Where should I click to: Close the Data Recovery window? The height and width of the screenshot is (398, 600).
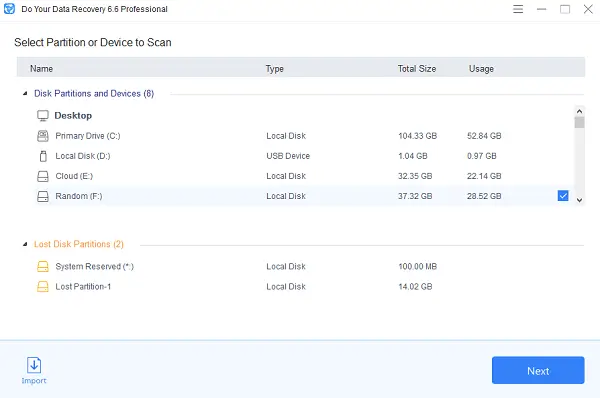point(588,9)
